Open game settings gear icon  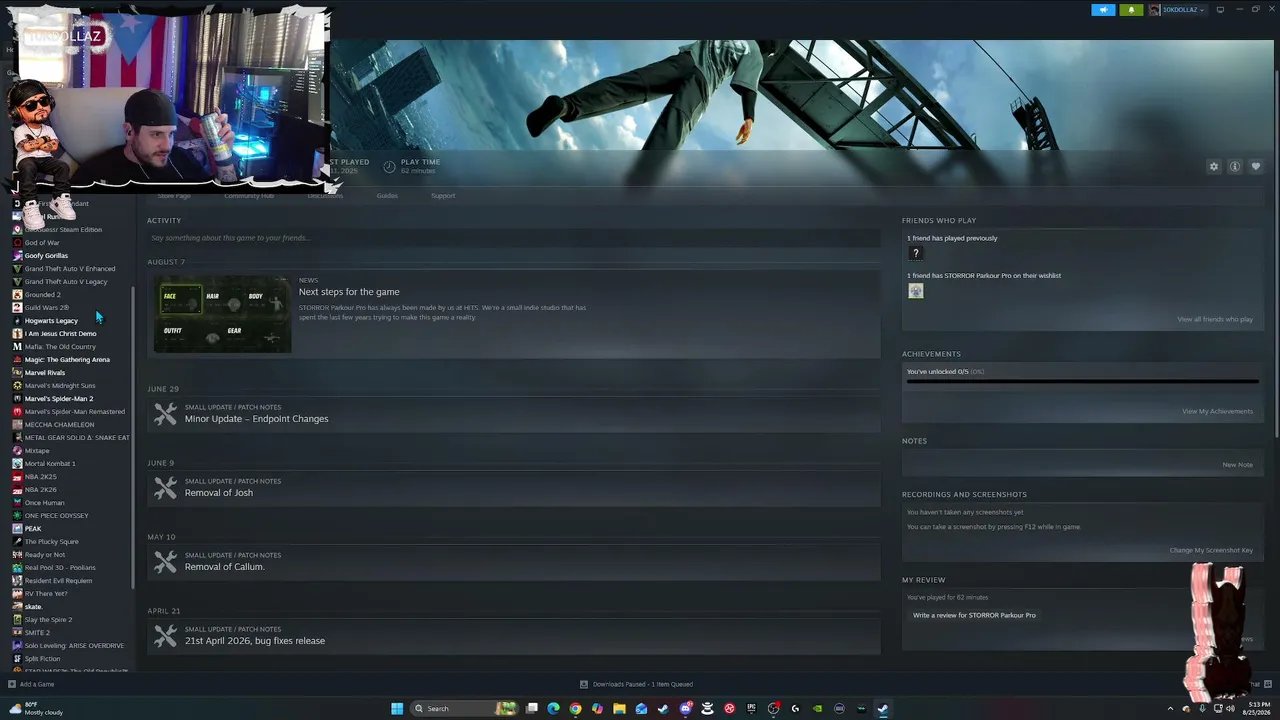pos(1214,167)
